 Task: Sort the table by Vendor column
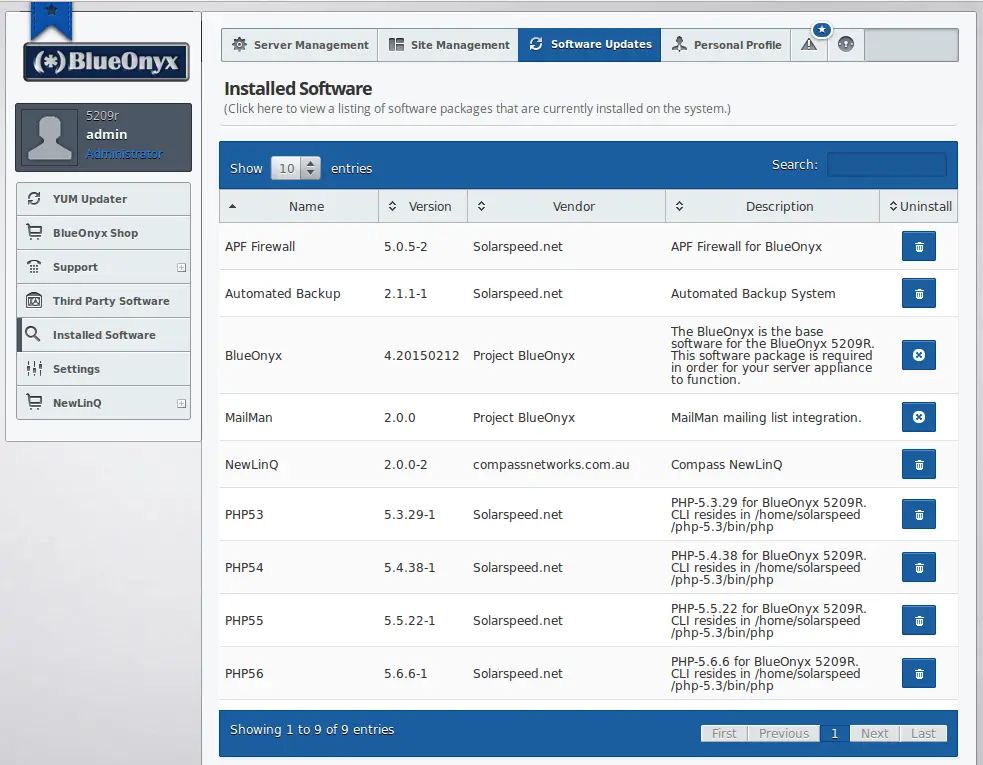click(x=566, y=206)
